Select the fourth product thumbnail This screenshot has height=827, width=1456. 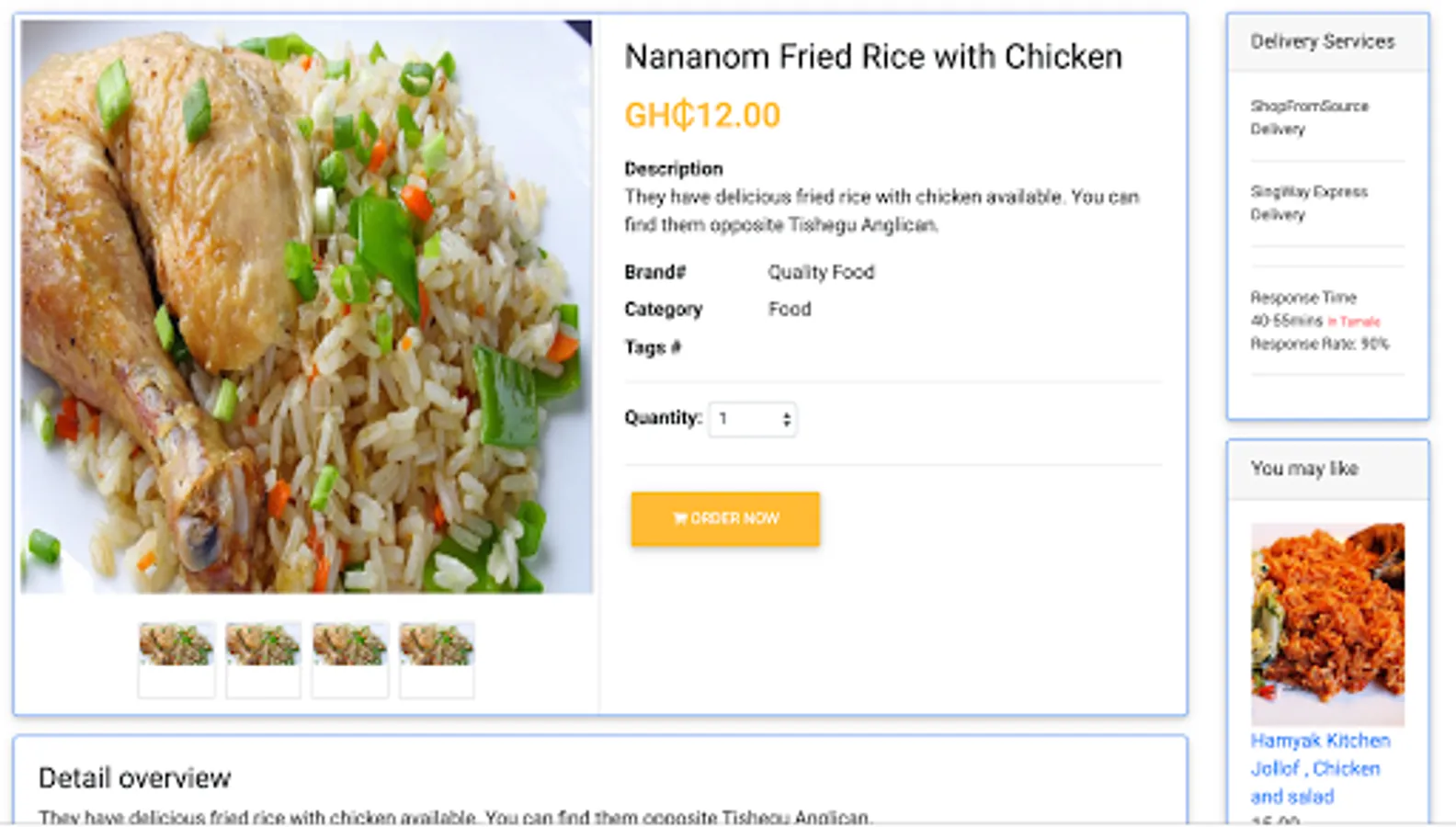point(437,645)
